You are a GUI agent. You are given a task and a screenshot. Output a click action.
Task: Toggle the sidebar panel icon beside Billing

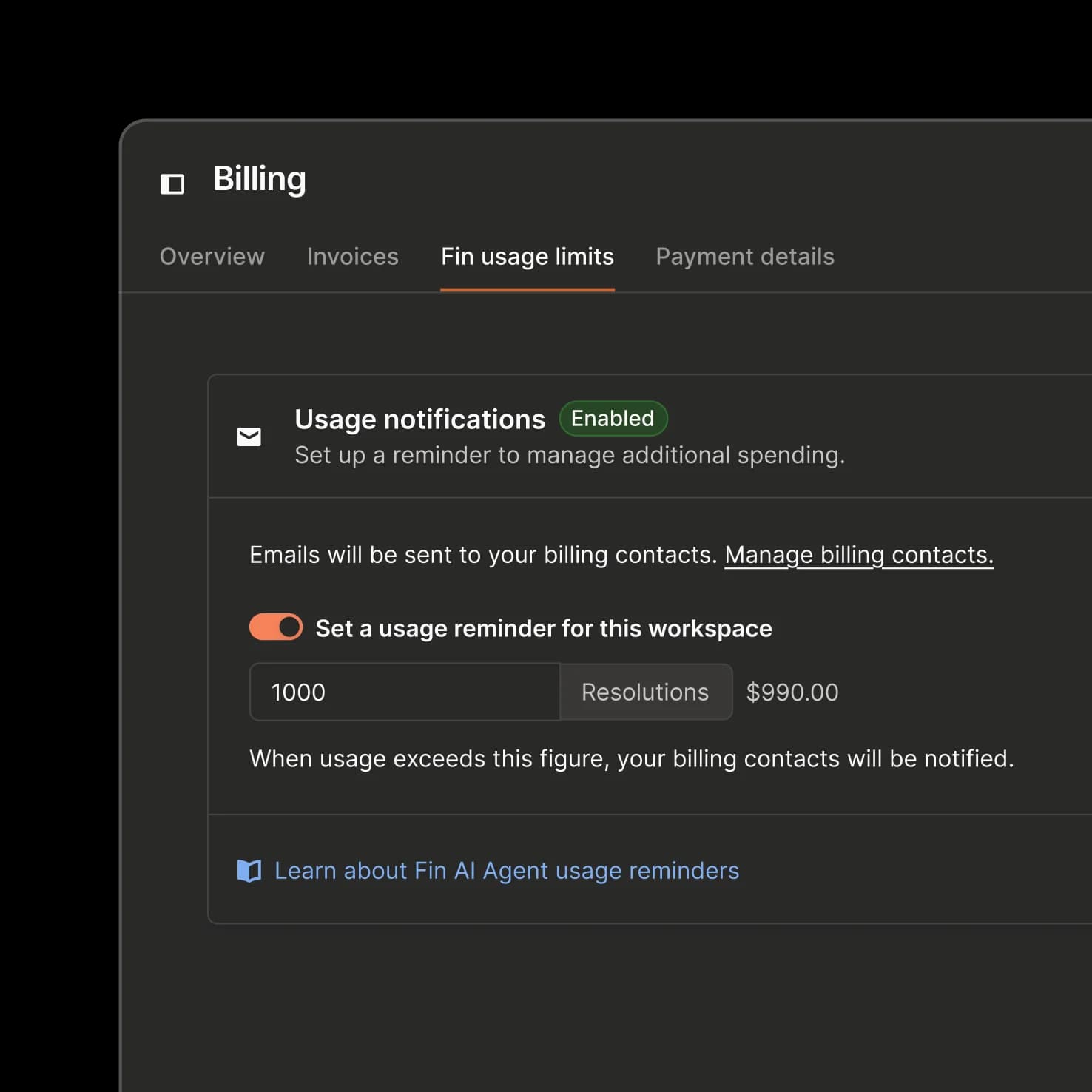(172, 183)
